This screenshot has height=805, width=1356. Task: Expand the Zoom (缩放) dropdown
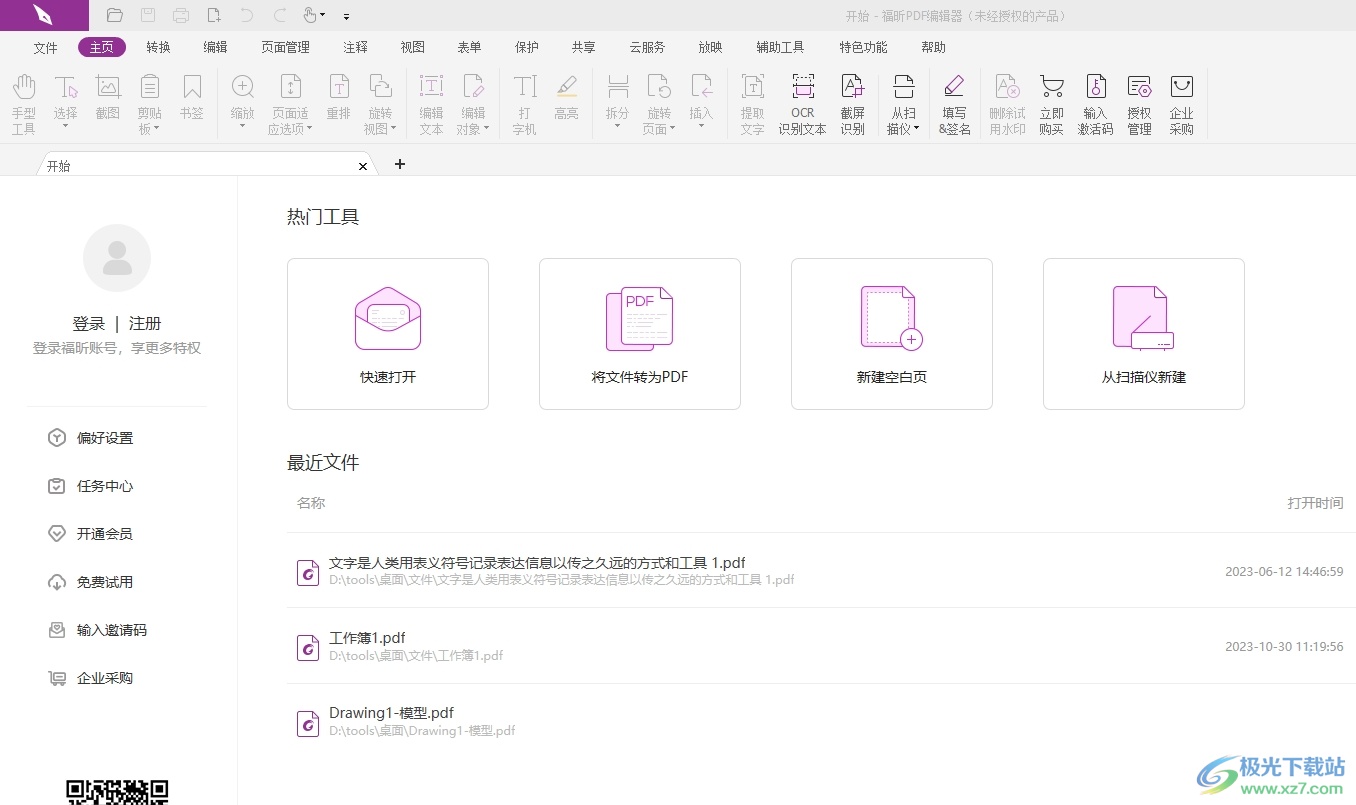(243, 128)
